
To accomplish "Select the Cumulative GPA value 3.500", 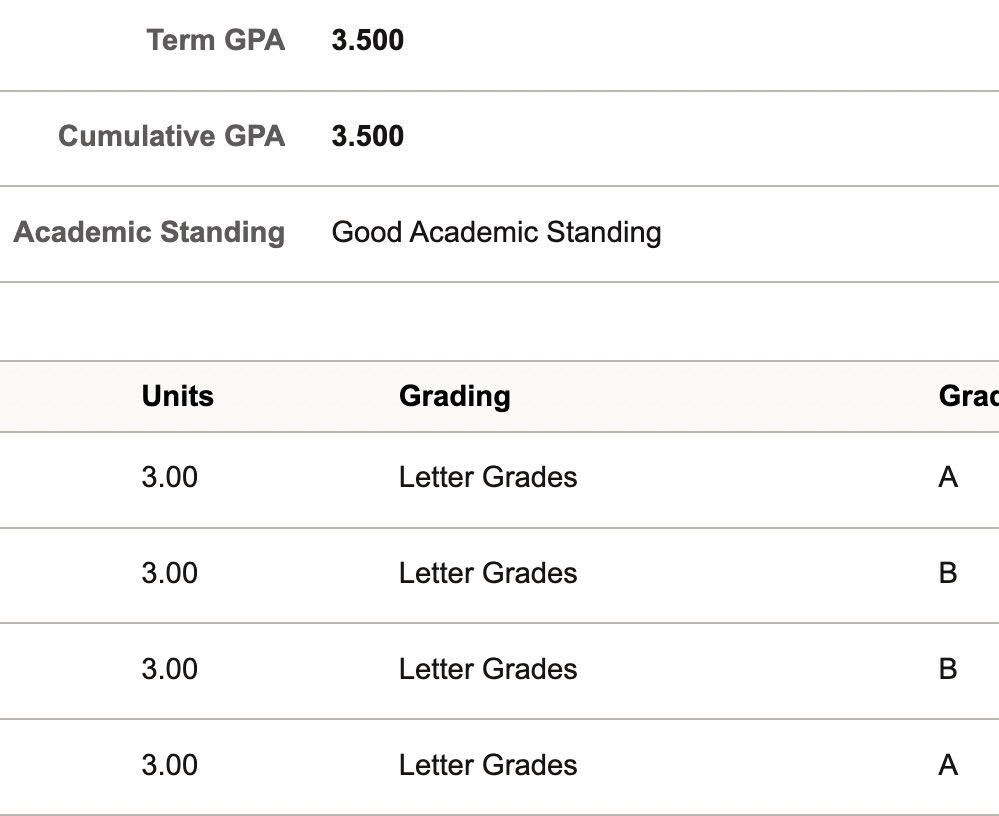I will tap(367, 136).
